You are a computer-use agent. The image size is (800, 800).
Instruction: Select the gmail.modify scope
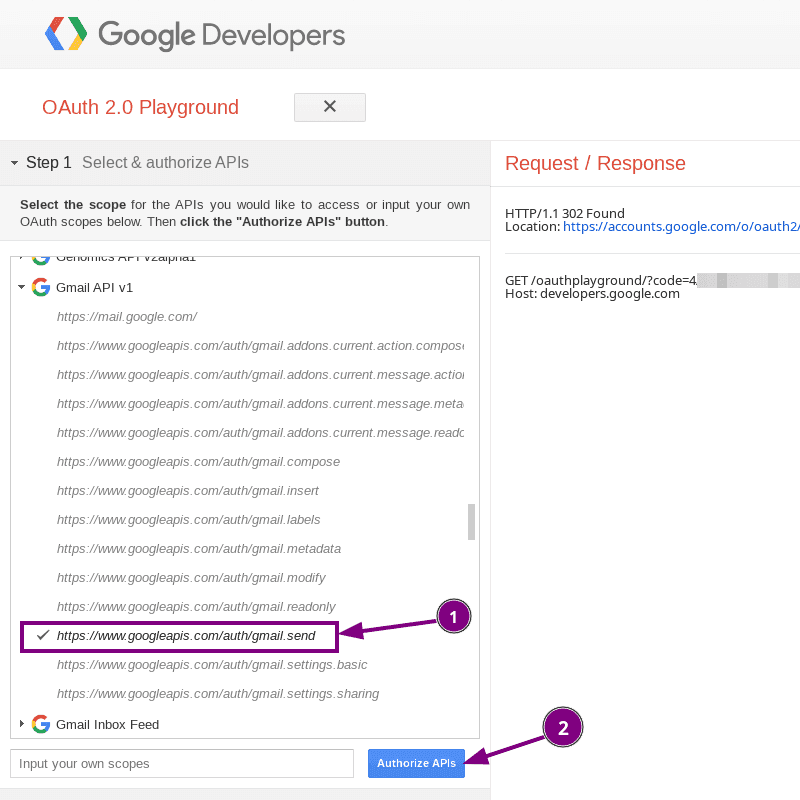pyautogui.click(x=191, y=577)
